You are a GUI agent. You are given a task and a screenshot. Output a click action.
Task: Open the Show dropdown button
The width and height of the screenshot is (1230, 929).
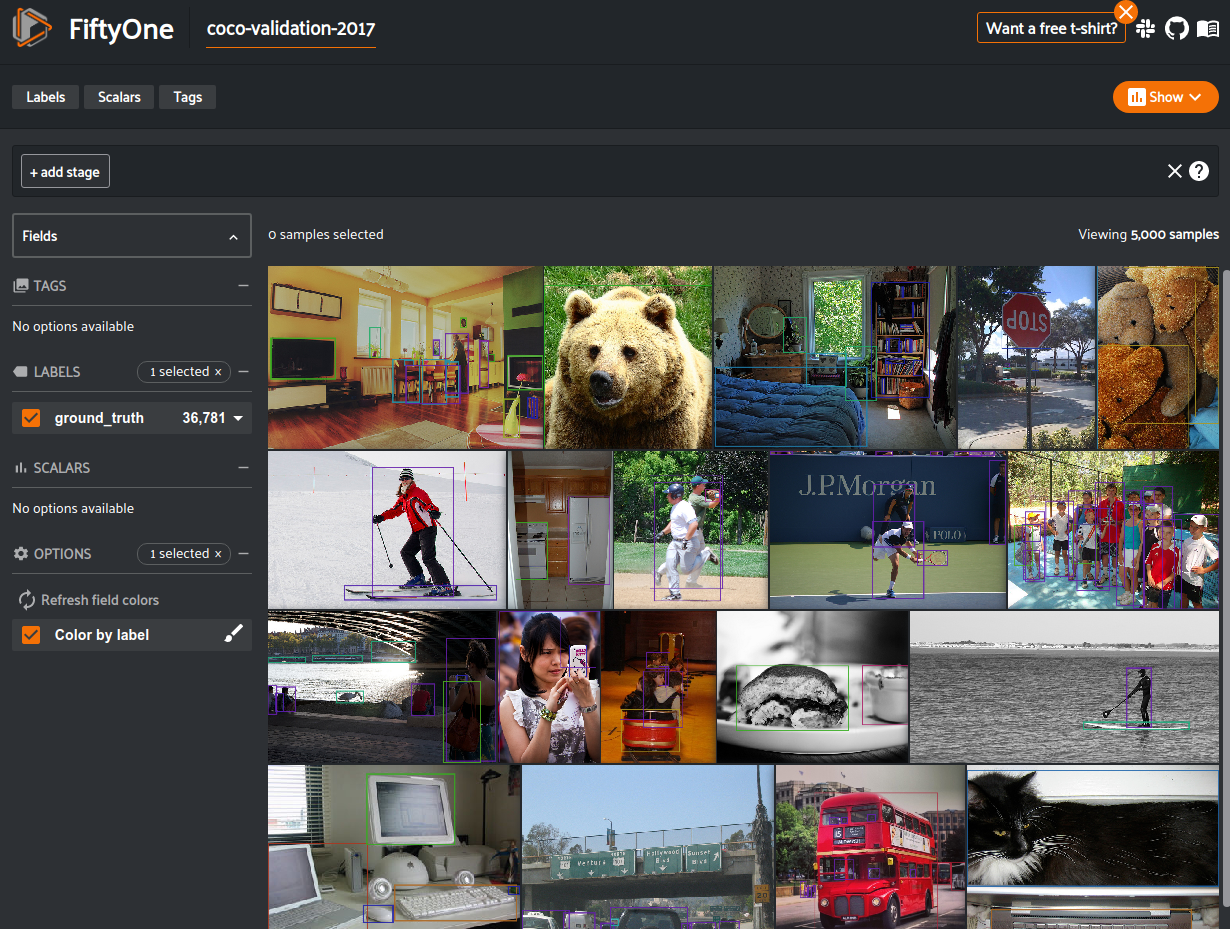pyautogui.click(x=1165, y=97)
